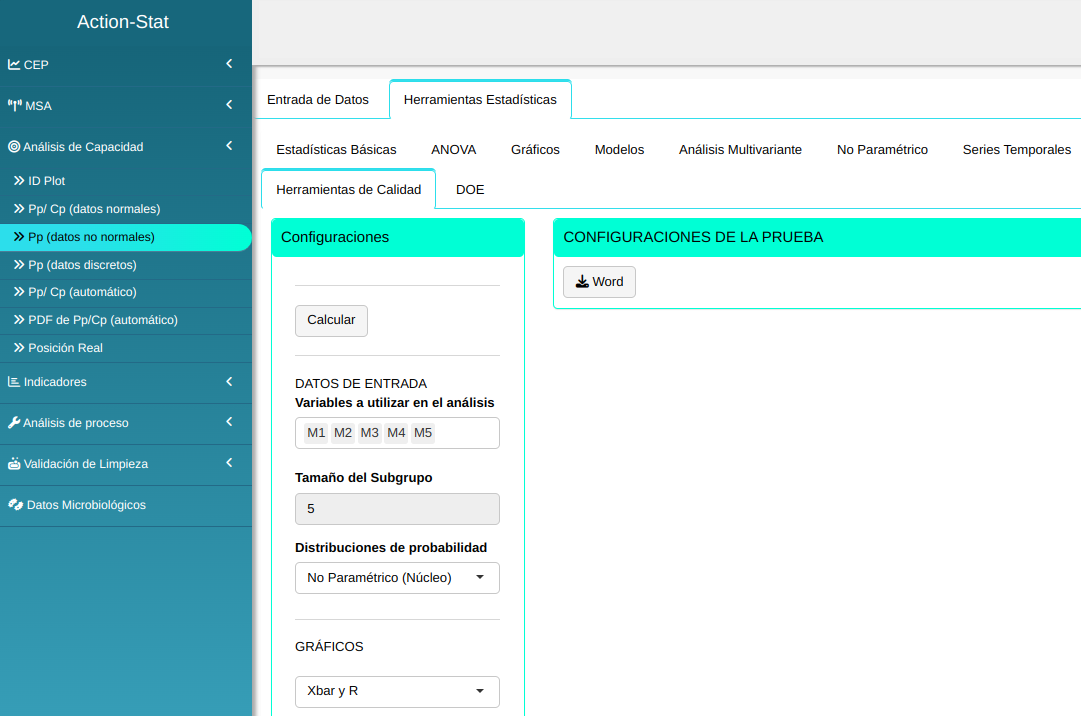
Task: Click the Validación de Limpieza icon
Action: (14, 464)
